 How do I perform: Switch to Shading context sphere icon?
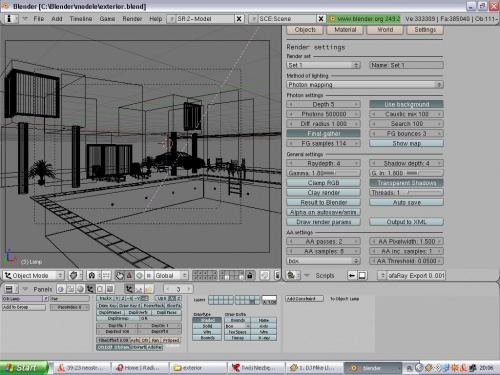80,289
